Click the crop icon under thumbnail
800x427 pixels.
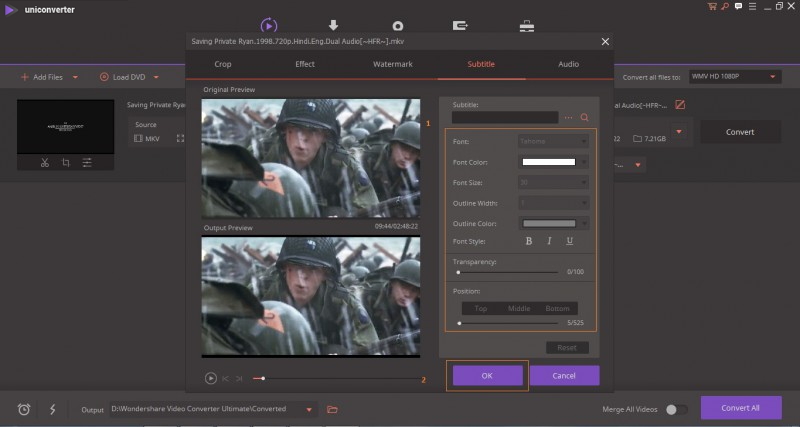click(66, 163)
